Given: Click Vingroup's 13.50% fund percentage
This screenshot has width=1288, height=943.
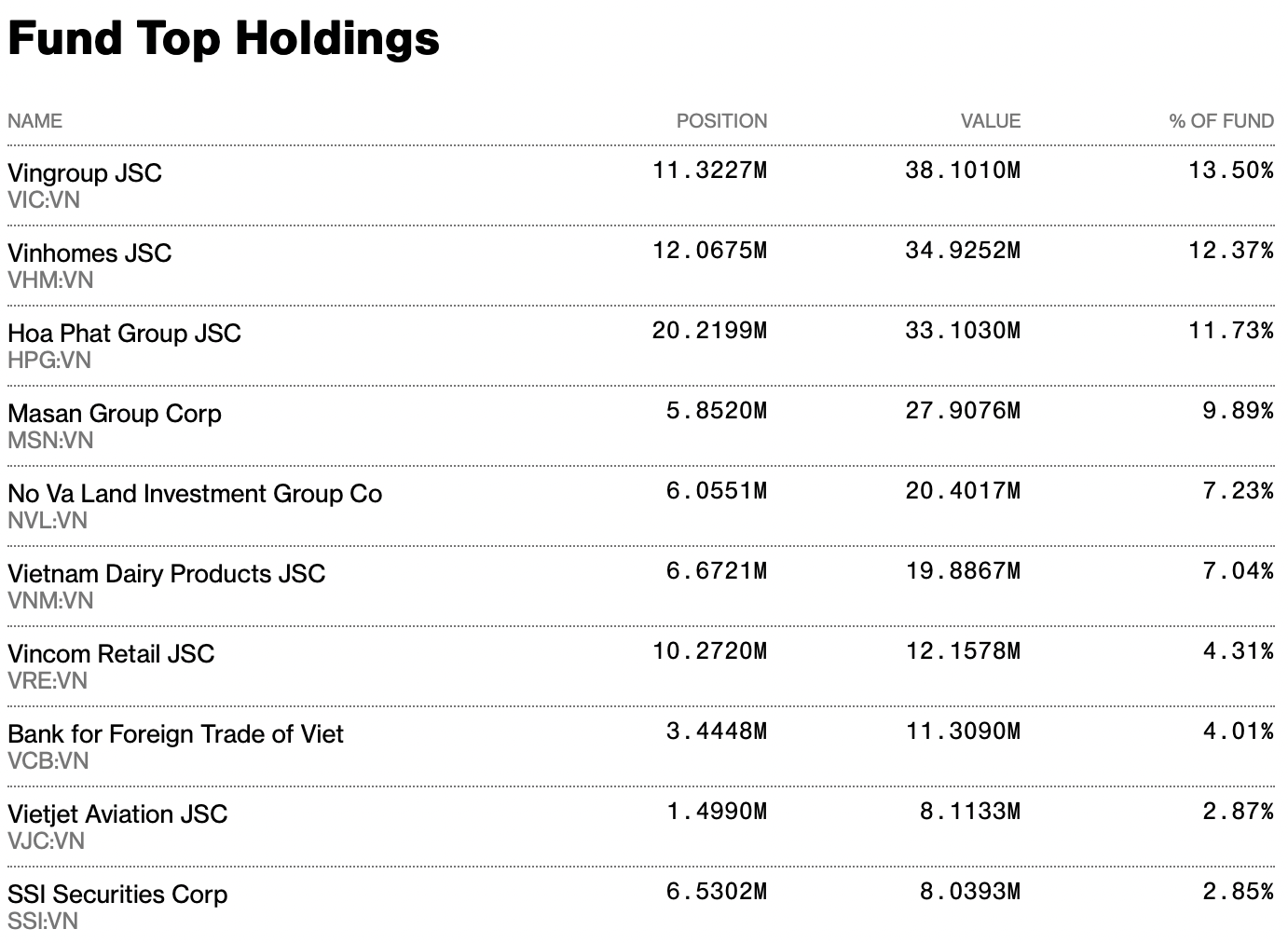Looking at the screenshot, I should tap(1230, 171).
